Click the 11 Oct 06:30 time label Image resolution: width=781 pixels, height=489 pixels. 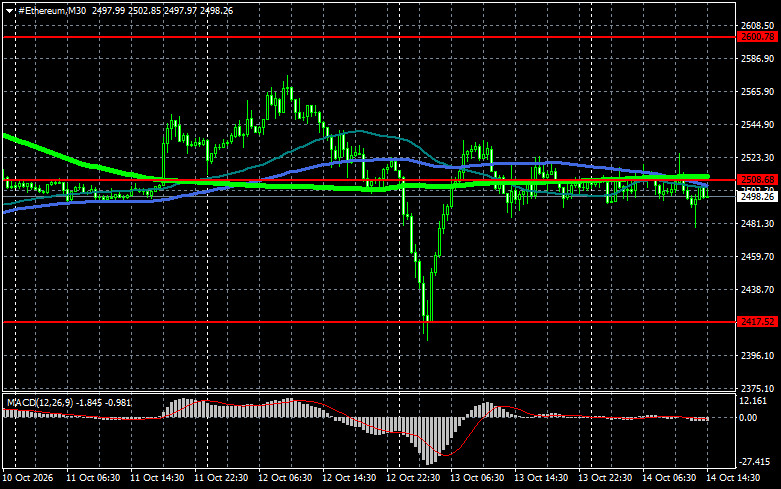pyautogui.click(x=93, y=478)
